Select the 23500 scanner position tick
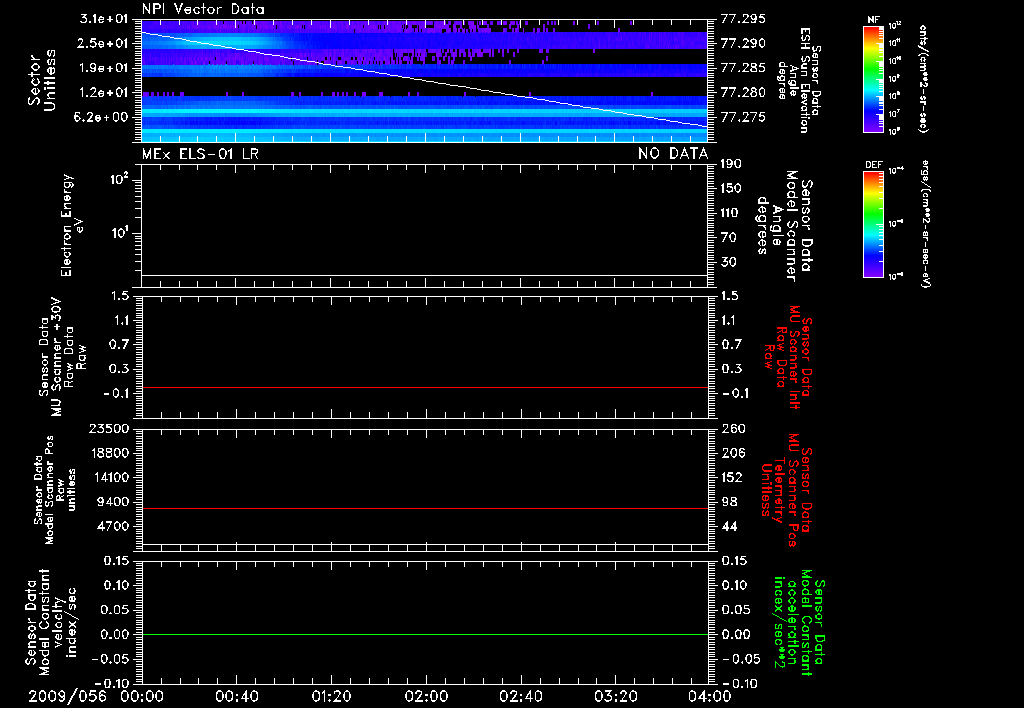 click(x=108, y=428)
